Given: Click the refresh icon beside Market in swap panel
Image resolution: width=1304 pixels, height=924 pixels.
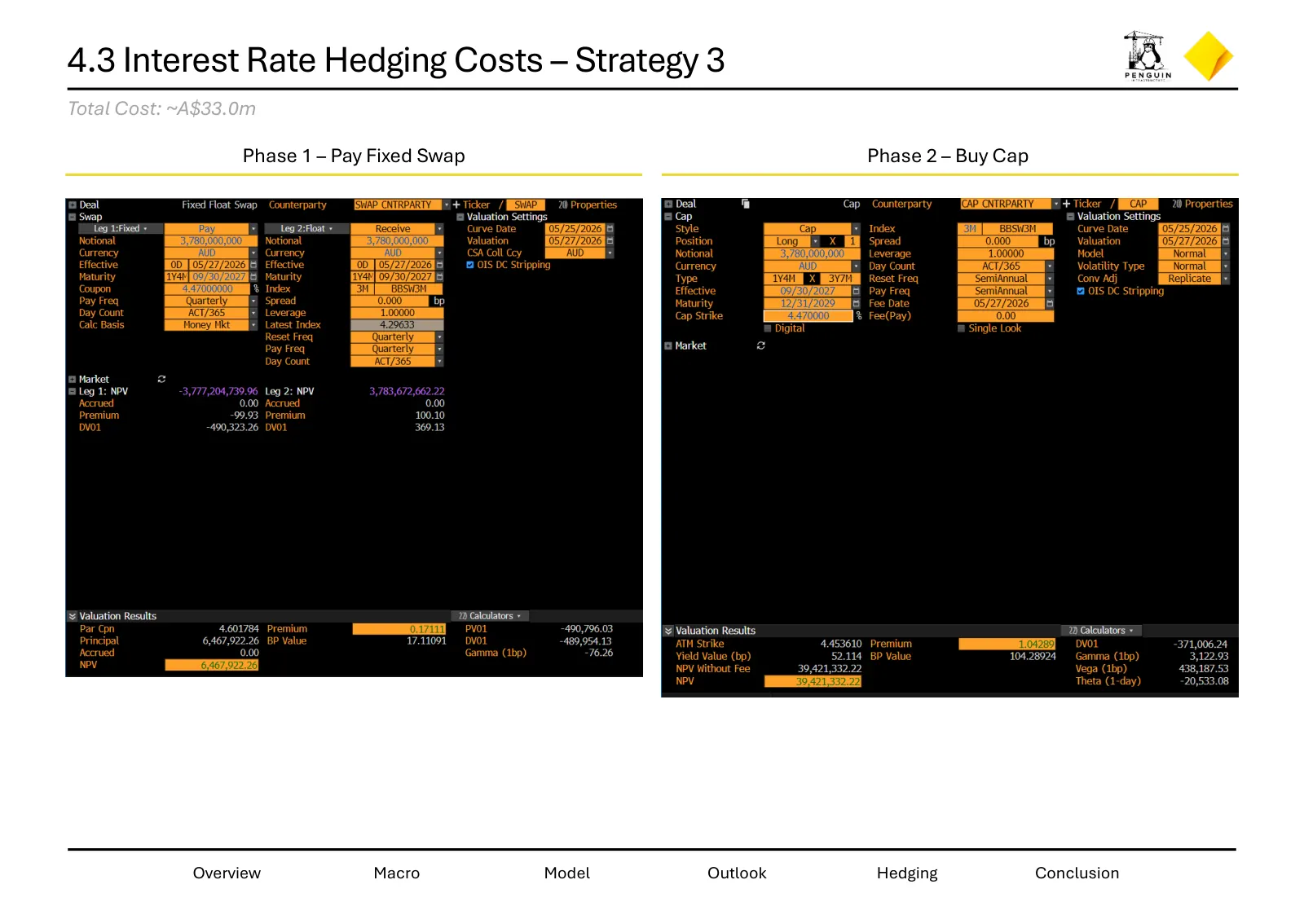Looking at the screenshot, I should point(161,379).
